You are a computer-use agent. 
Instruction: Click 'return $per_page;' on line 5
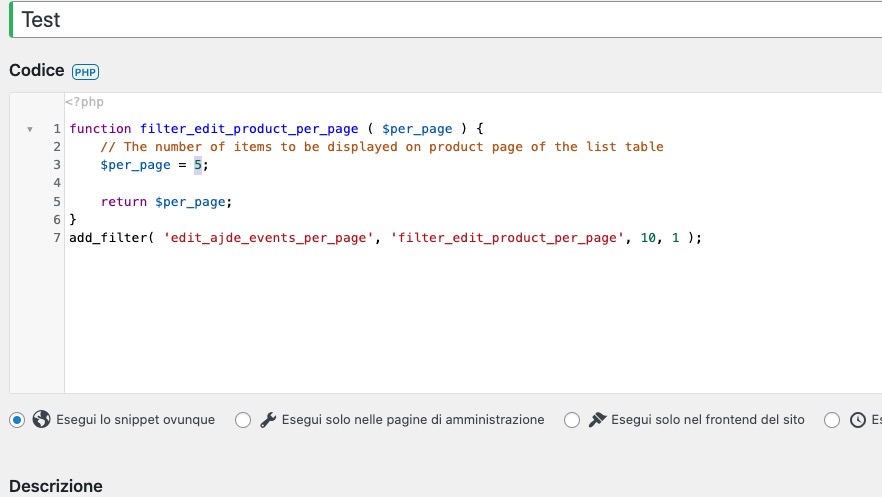[166, 202]
